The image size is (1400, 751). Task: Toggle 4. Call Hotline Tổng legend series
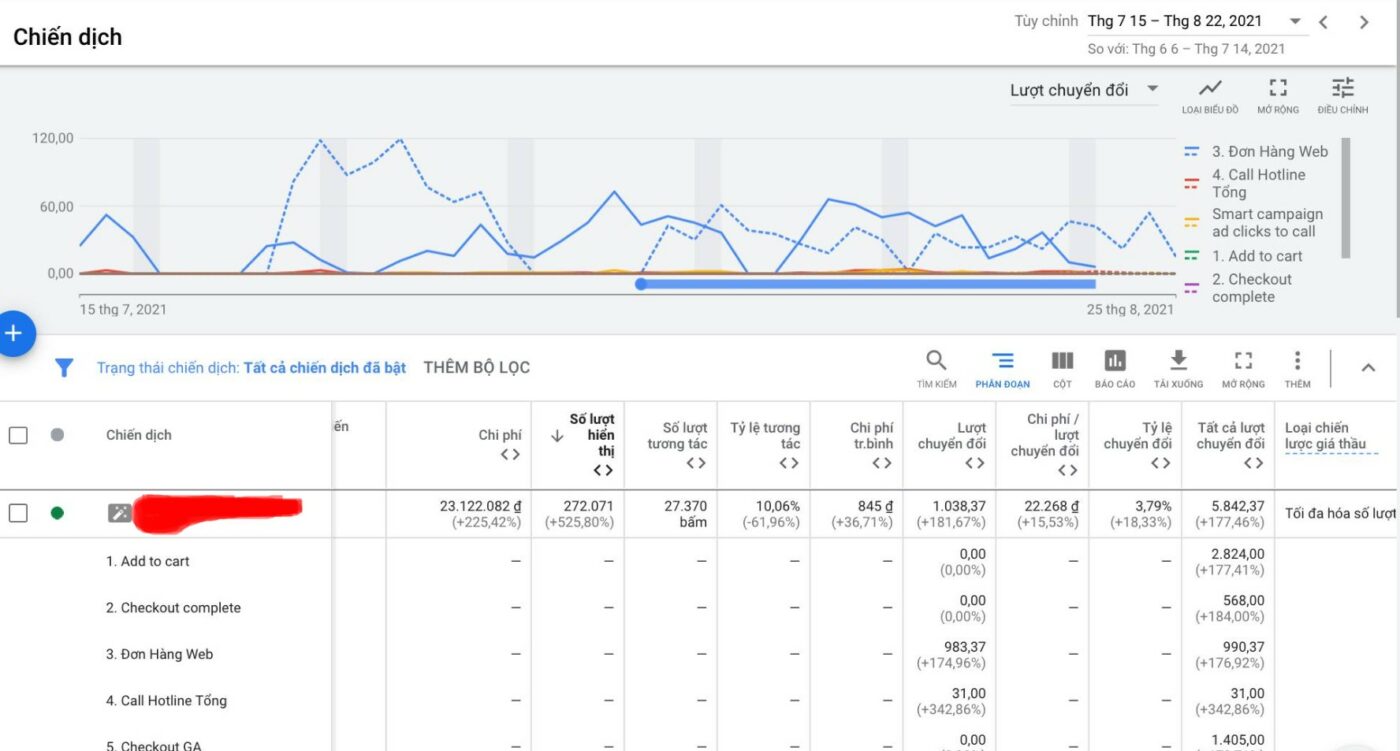(x=1245, y=183)
